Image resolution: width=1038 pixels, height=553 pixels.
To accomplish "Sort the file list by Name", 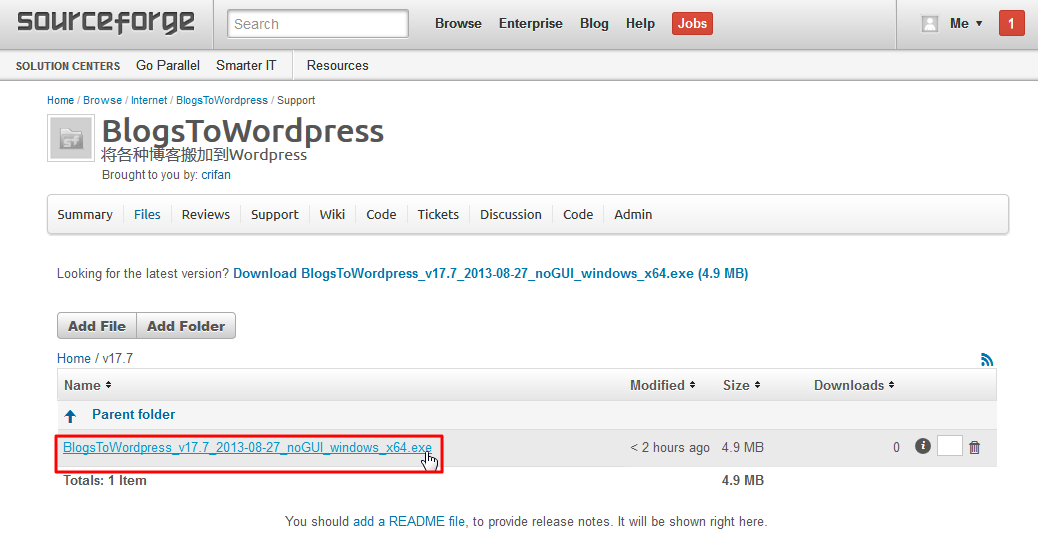I will (x=87, y=385).
